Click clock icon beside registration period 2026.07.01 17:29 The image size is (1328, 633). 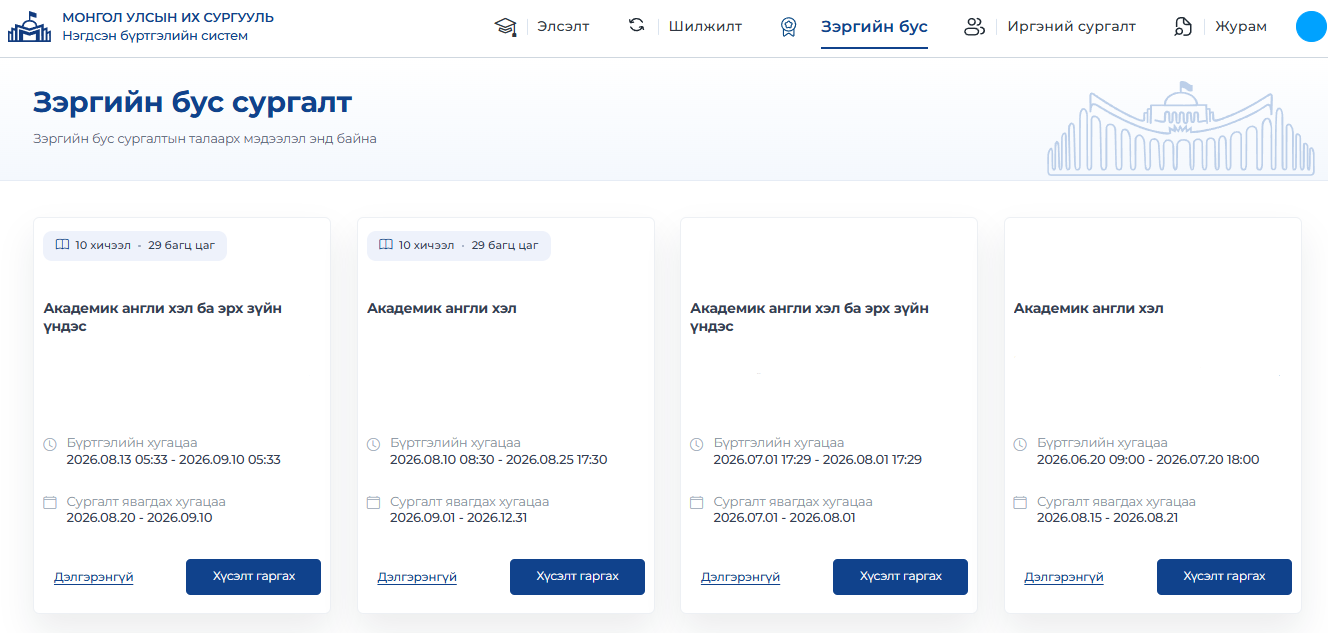697,444
